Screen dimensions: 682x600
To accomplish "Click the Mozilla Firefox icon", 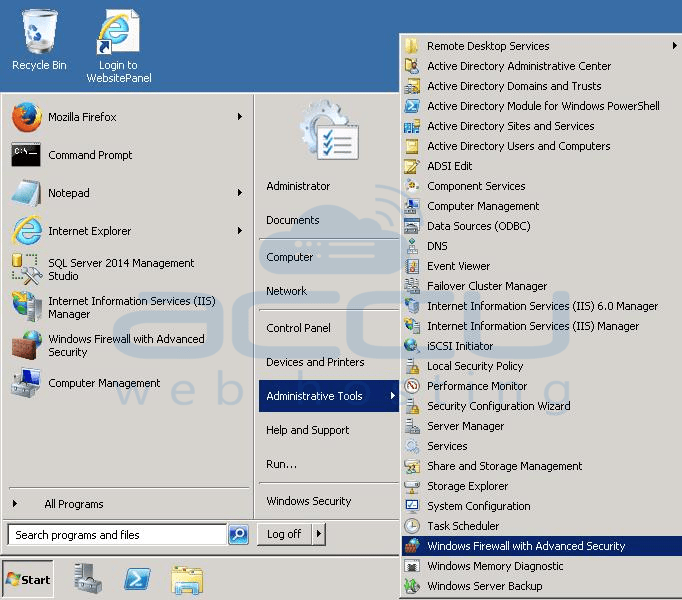I will coord(26,117).
